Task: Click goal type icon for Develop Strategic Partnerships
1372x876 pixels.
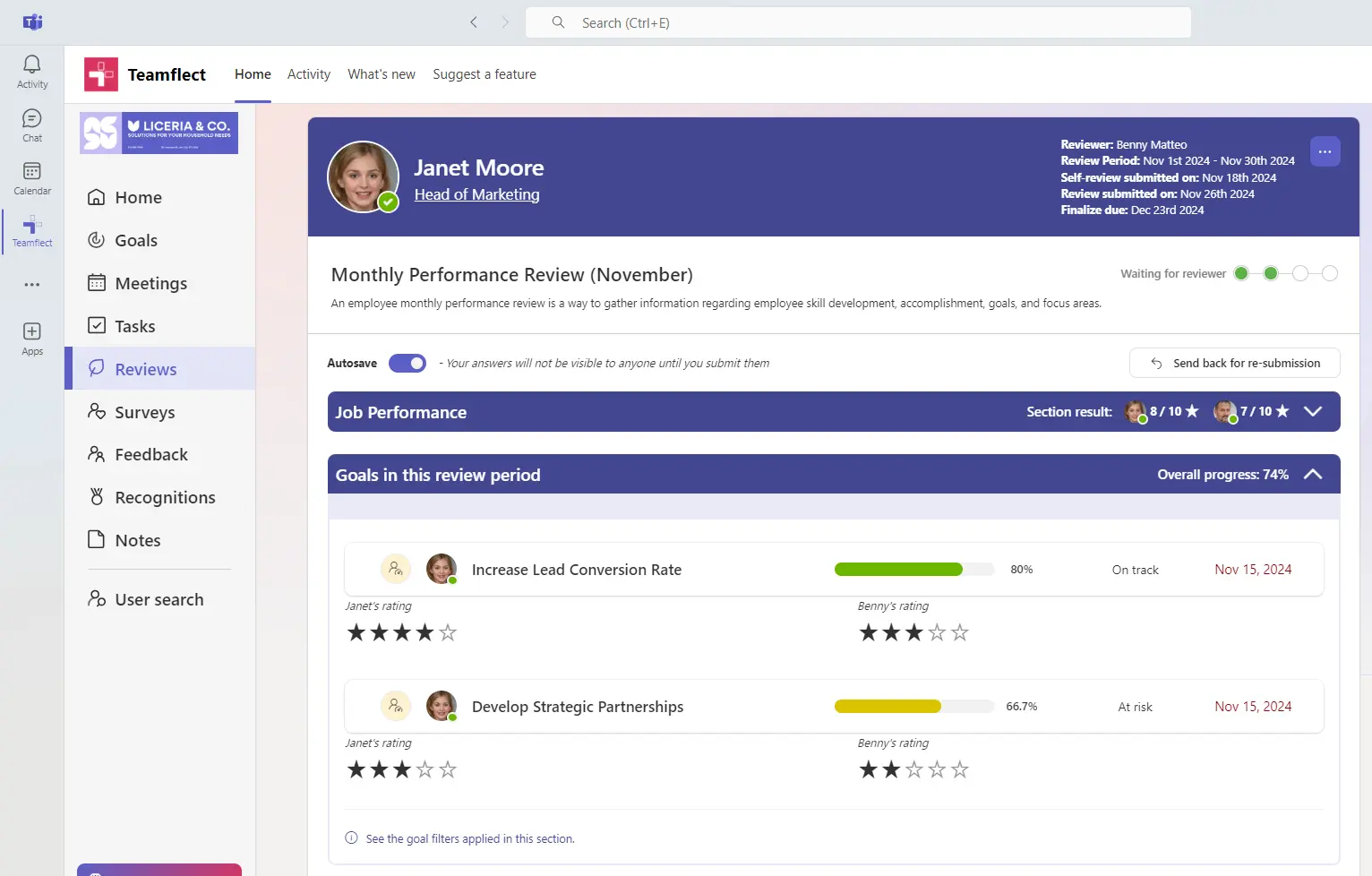Action: [396, 706]
